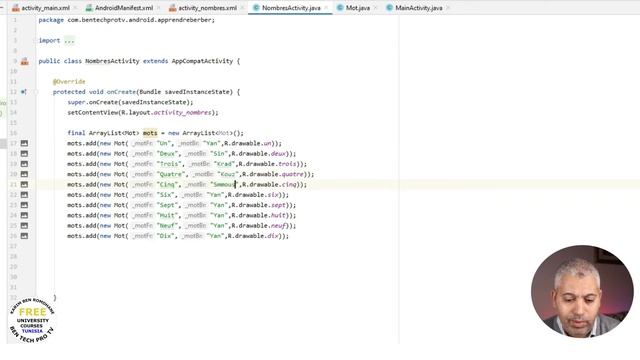The height and width of the screenshot is (360, 640).
Task: Close the activity_nombres.xml tab
Action: click(x=242, y=8)
